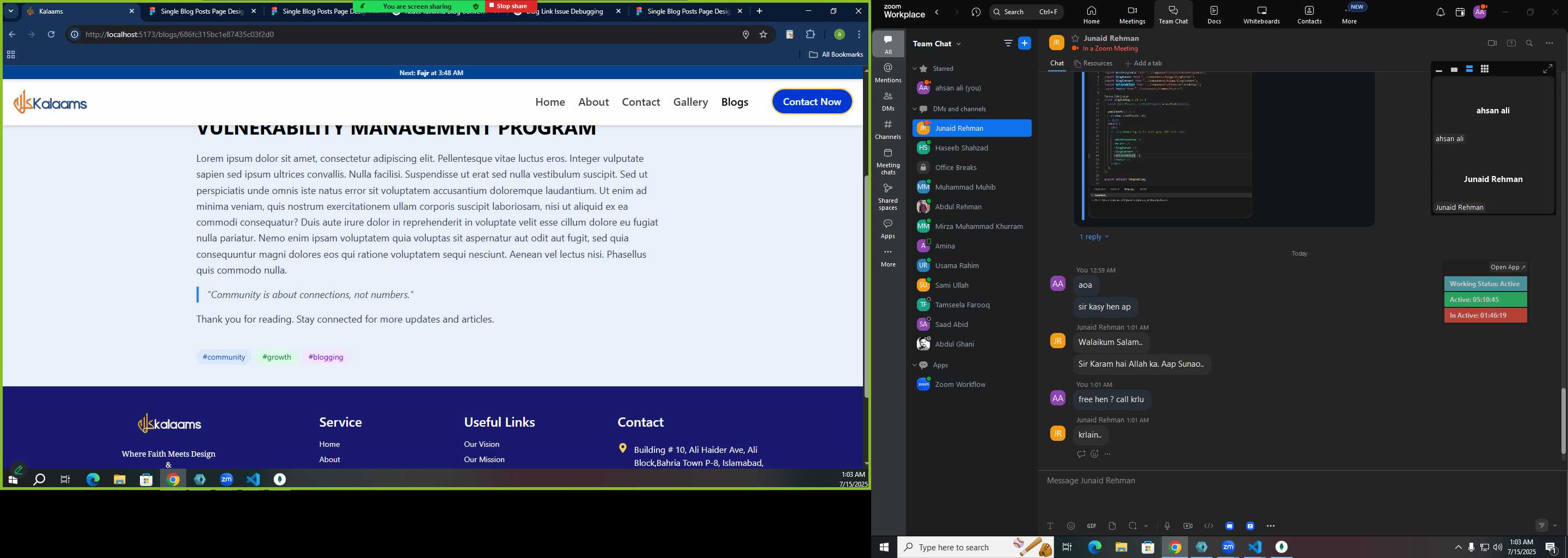Switch video panel to gallery grid view
This screenshot has width=1568, height=558.
1485,69
